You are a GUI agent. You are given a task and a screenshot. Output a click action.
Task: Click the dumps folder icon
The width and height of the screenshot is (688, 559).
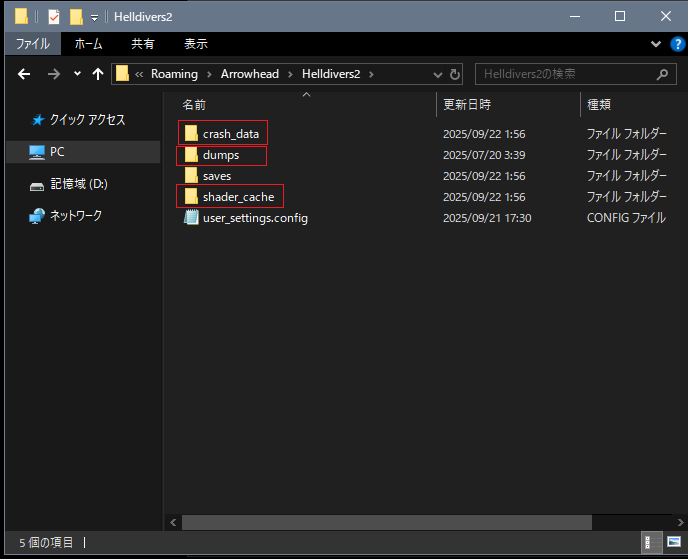click(191, 154)
